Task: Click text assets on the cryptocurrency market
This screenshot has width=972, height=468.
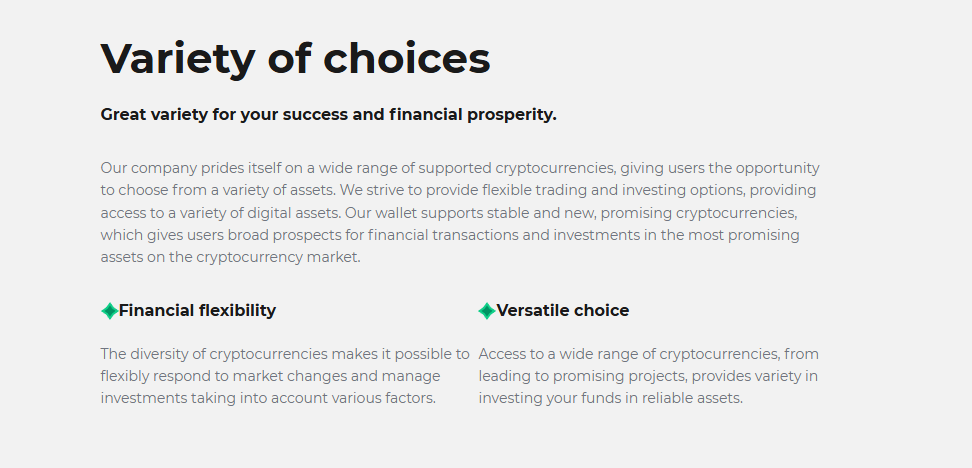Action: pyautogui.click(x=231, y=257)
